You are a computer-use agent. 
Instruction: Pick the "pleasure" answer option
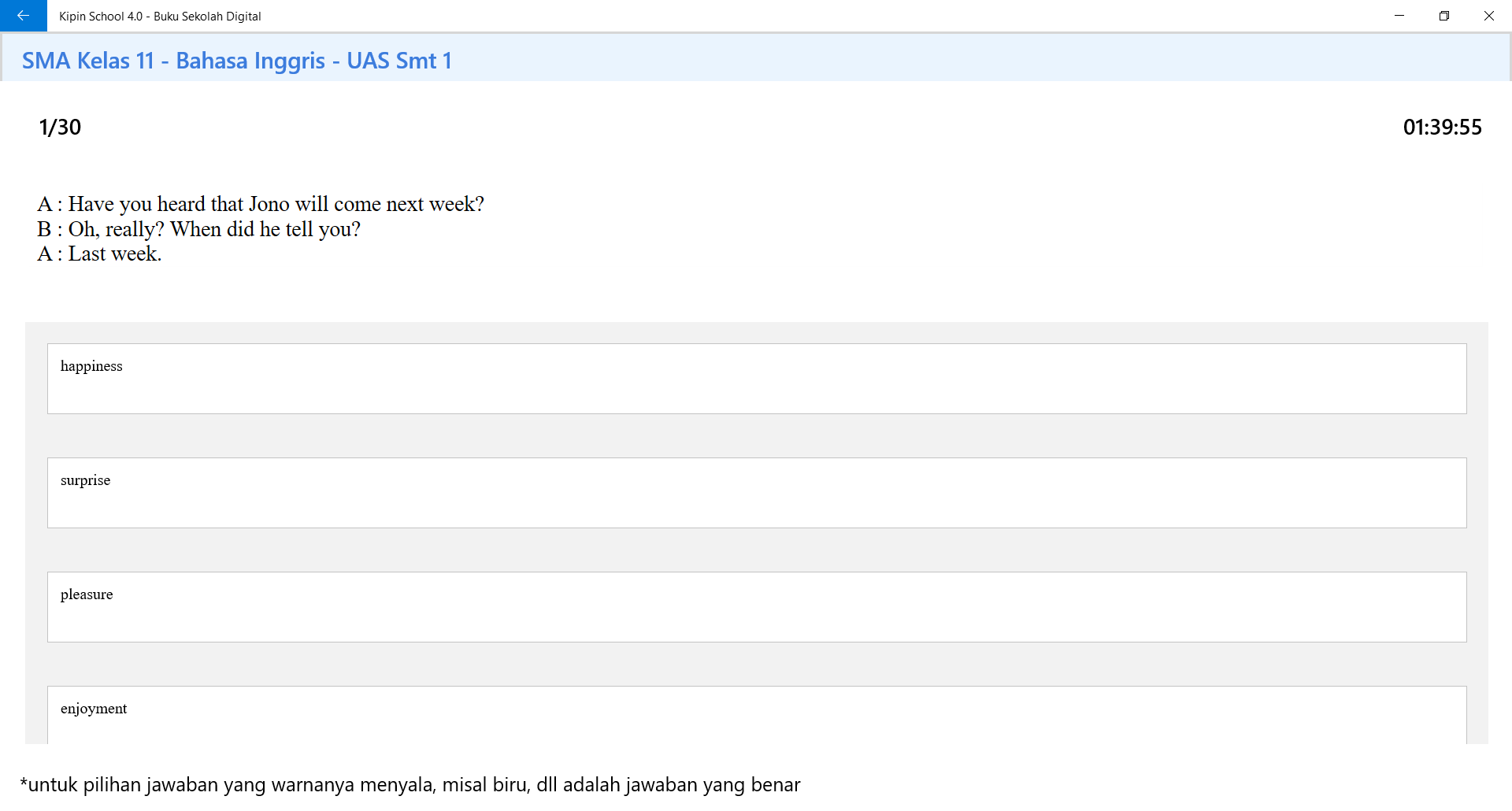click(756, 607)
